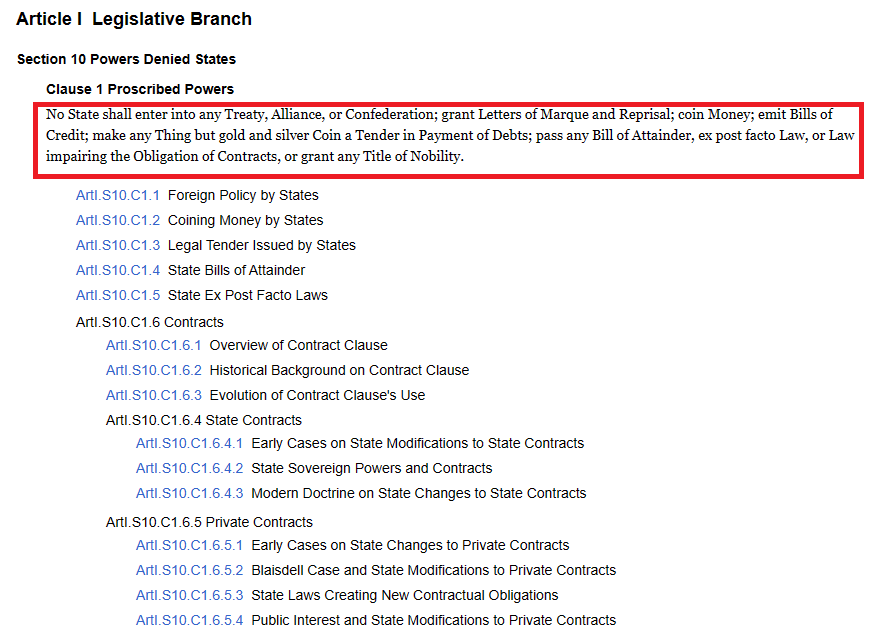Click ArtI.S10.C1.3 Legal Tender Issued by States
Image resolution: width=870 pixels, height=644 pixels.
pos(118,245)
